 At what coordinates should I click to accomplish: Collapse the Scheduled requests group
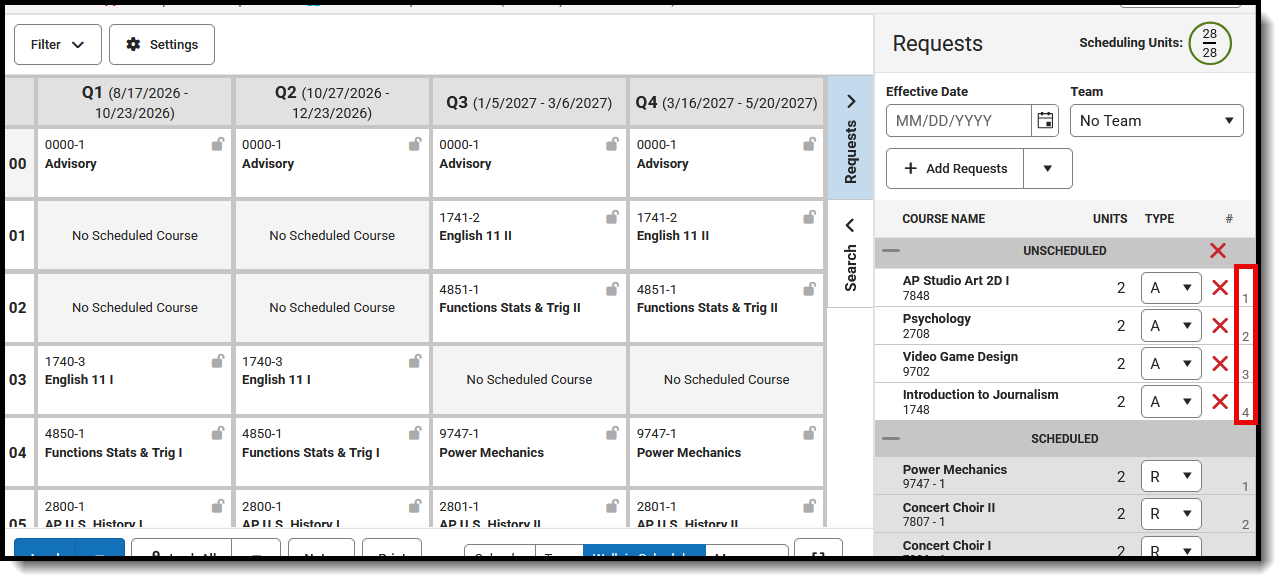(891, 439)
